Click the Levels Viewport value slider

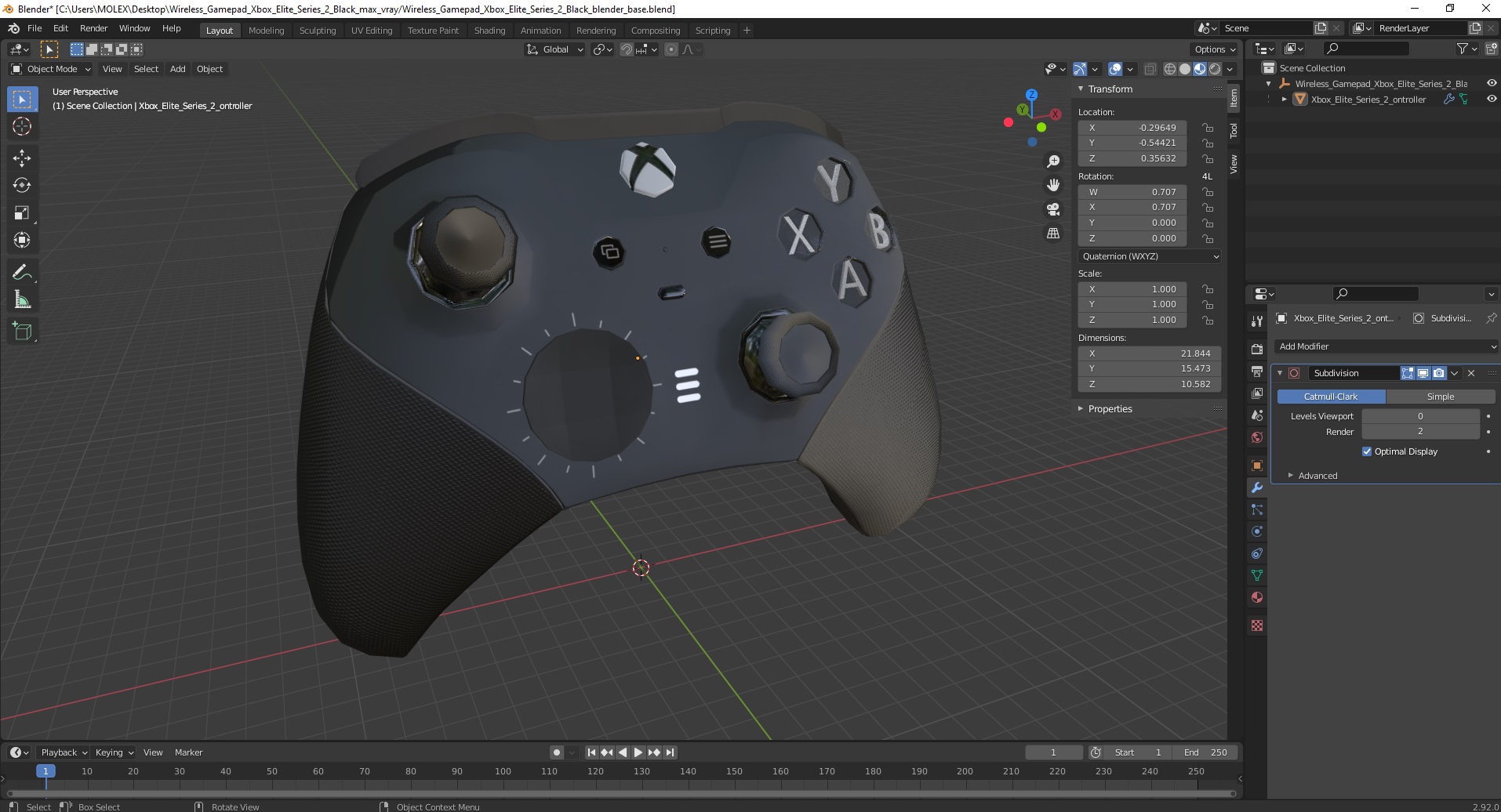click(x=1420, y=416)
